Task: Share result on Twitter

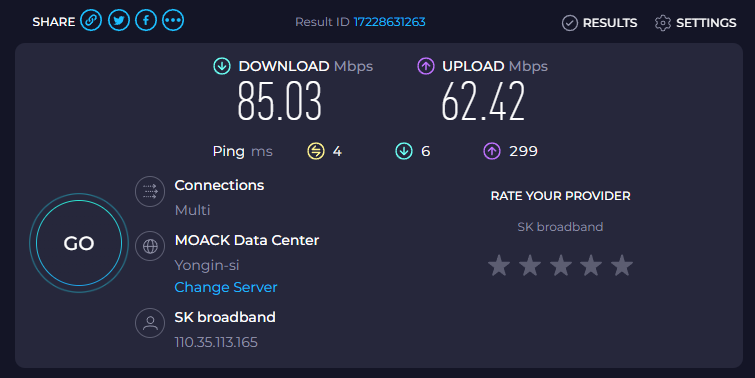Action: pyautogui.click(x=118, y=21)
